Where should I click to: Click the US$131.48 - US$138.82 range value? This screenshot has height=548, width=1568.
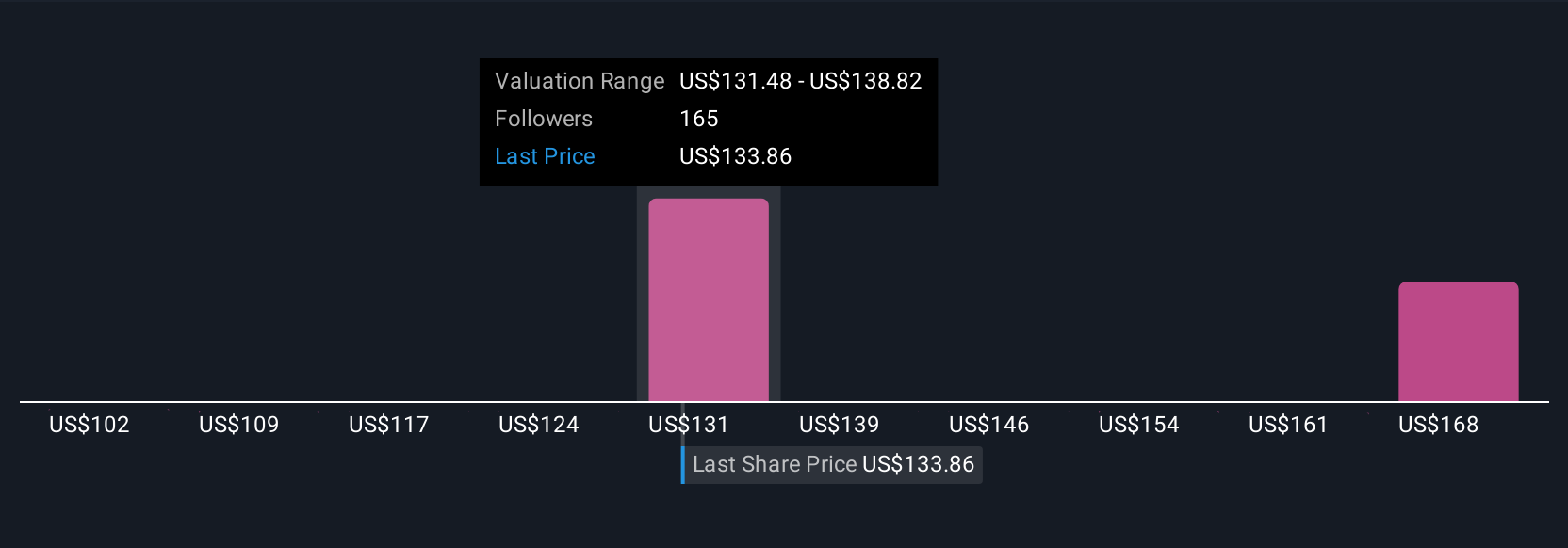pos(801,81)
